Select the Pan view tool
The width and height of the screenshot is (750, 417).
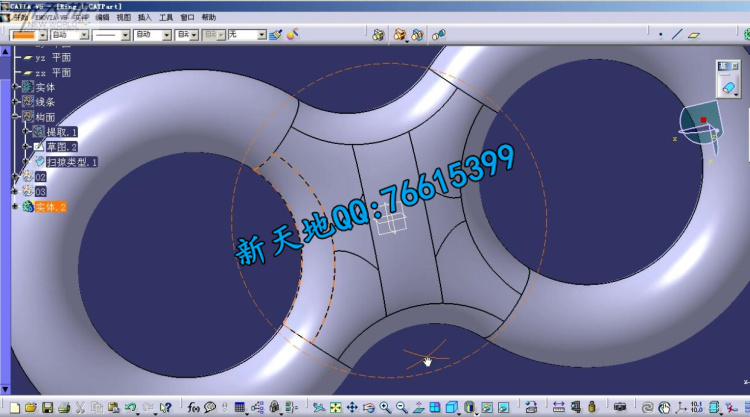coord(352,407)
